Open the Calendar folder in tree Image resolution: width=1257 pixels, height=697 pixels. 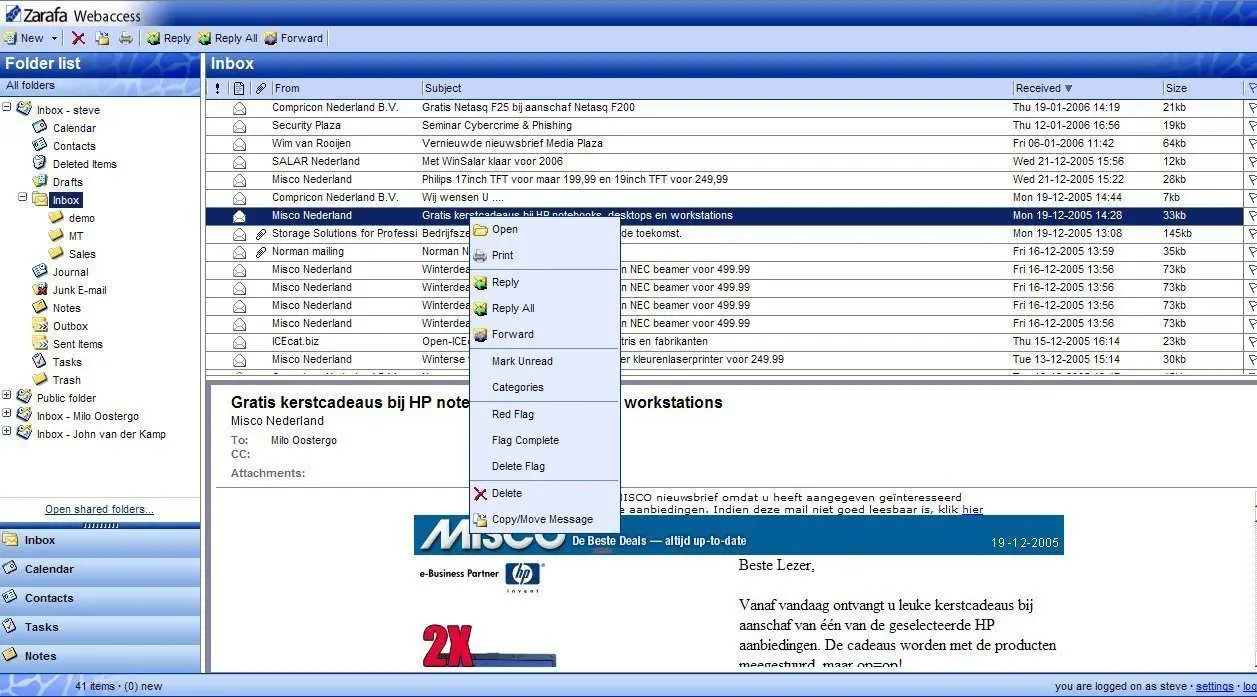pos(74,128)
